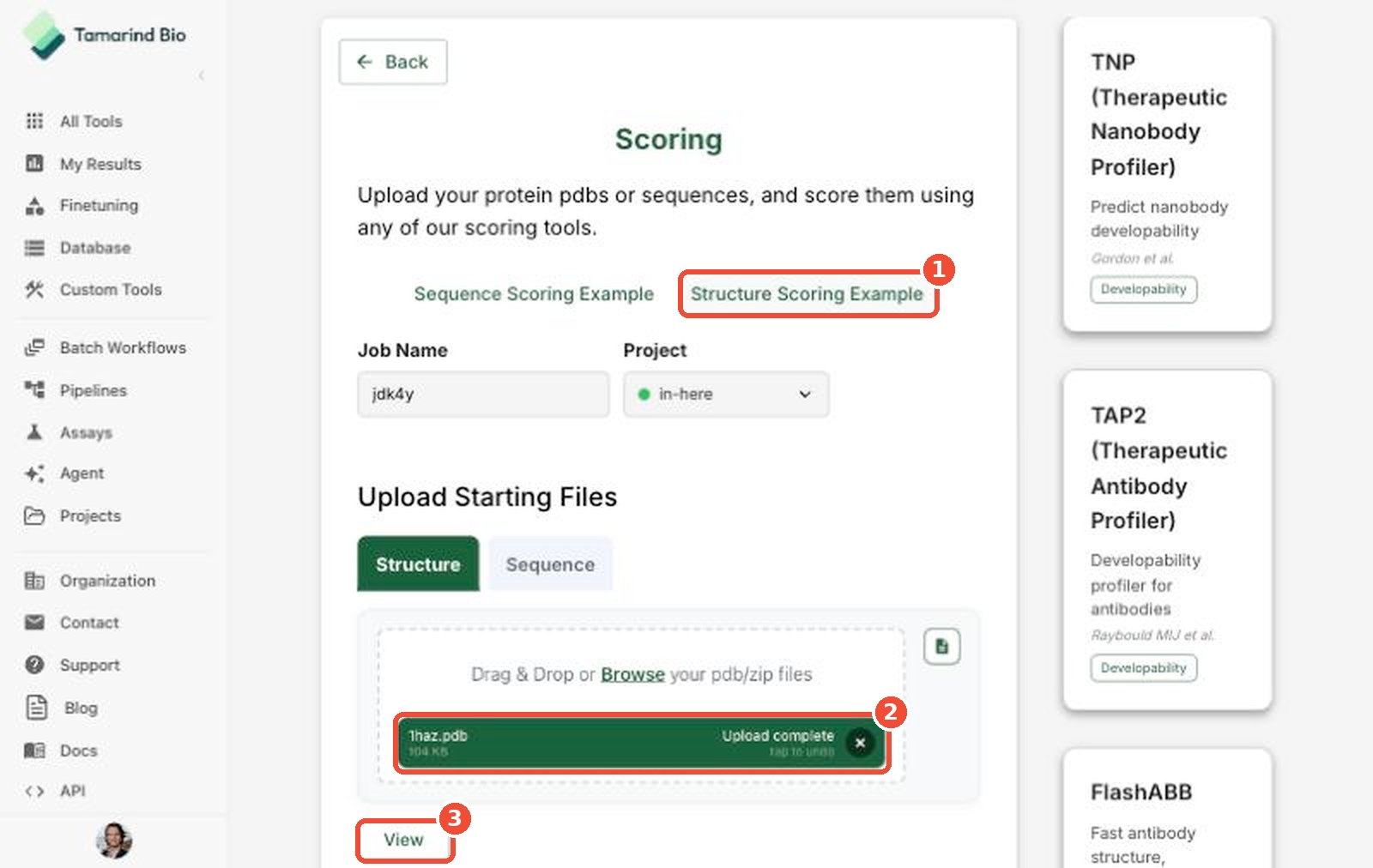
Task: Open Support question mark icon
Action: (x=34, y=665)
